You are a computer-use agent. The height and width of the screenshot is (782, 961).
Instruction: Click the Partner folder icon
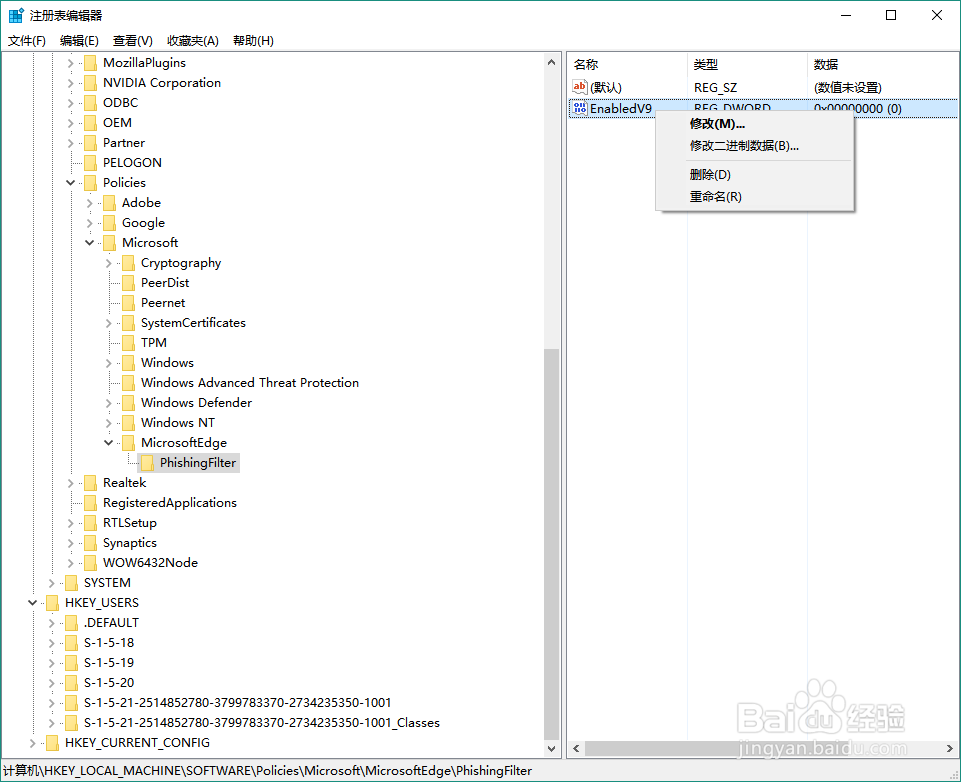(90, 143)
